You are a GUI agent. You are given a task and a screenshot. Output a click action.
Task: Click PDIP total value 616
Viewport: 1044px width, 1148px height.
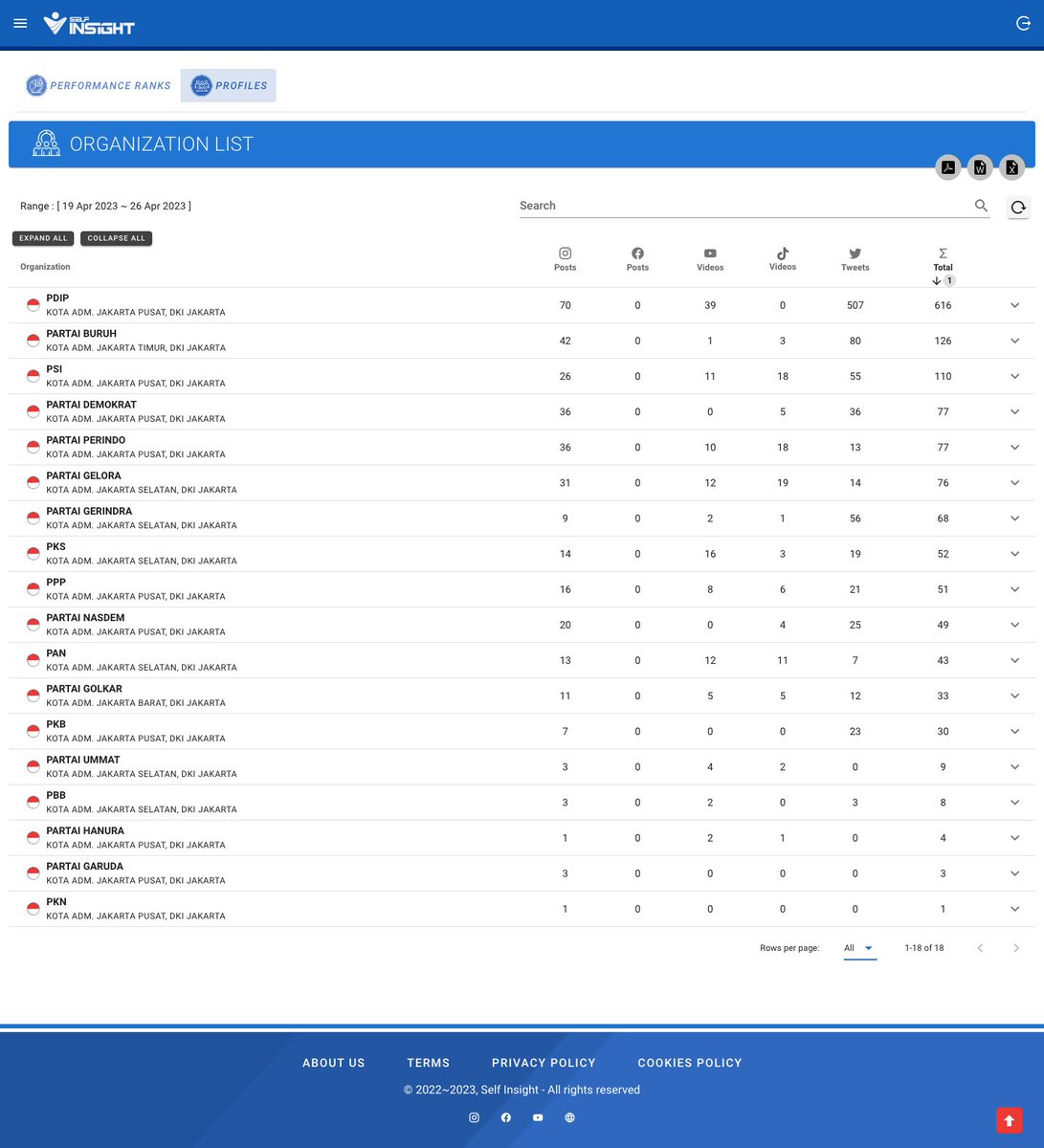coord(944,305)
